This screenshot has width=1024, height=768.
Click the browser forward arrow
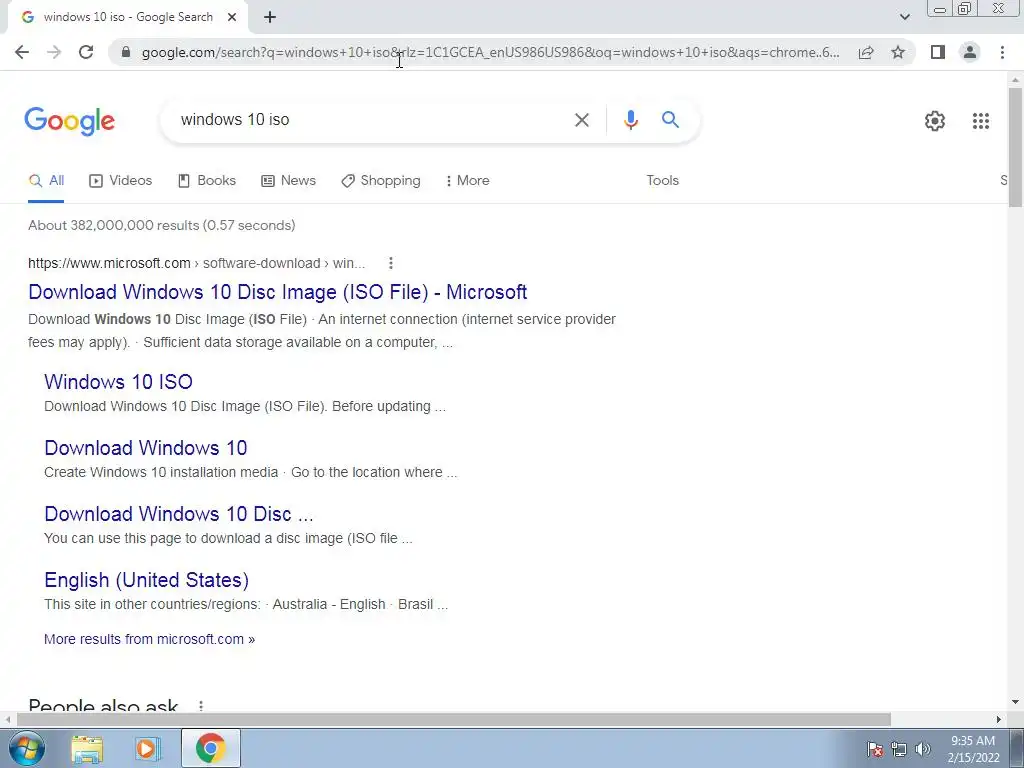click(54, 52)
